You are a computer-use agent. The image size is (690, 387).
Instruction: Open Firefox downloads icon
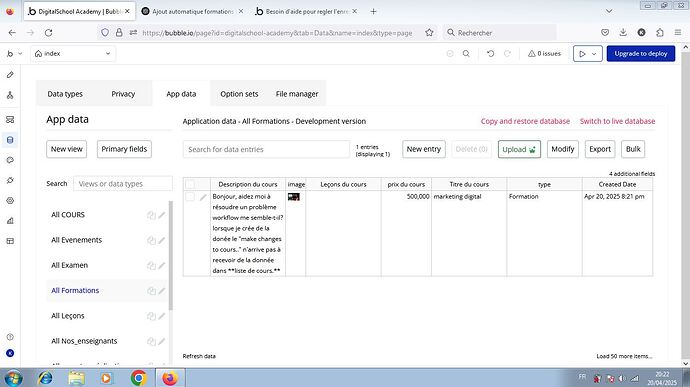point(623,33)
